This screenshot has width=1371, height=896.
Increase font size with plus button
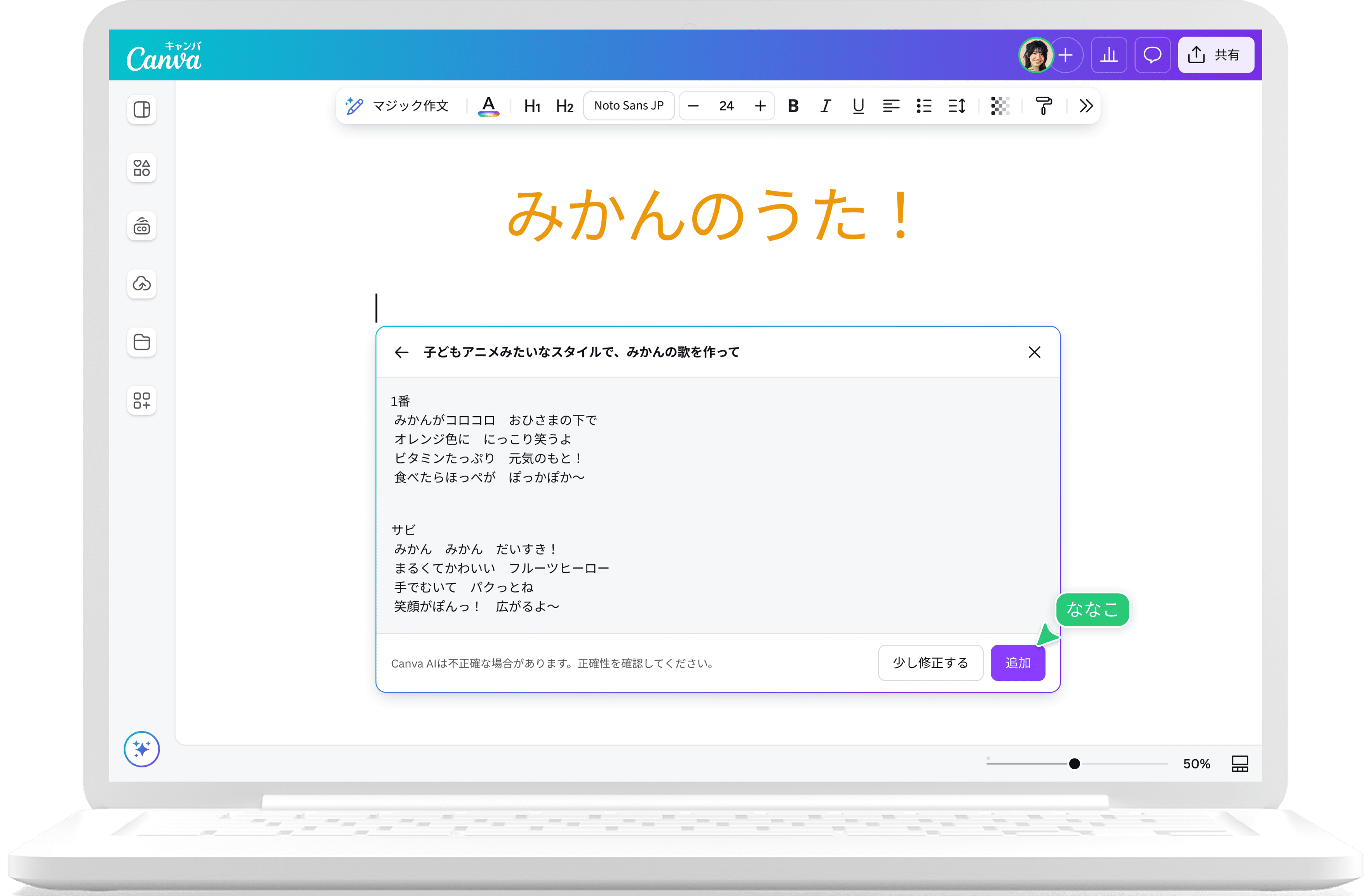coord(761,106)
